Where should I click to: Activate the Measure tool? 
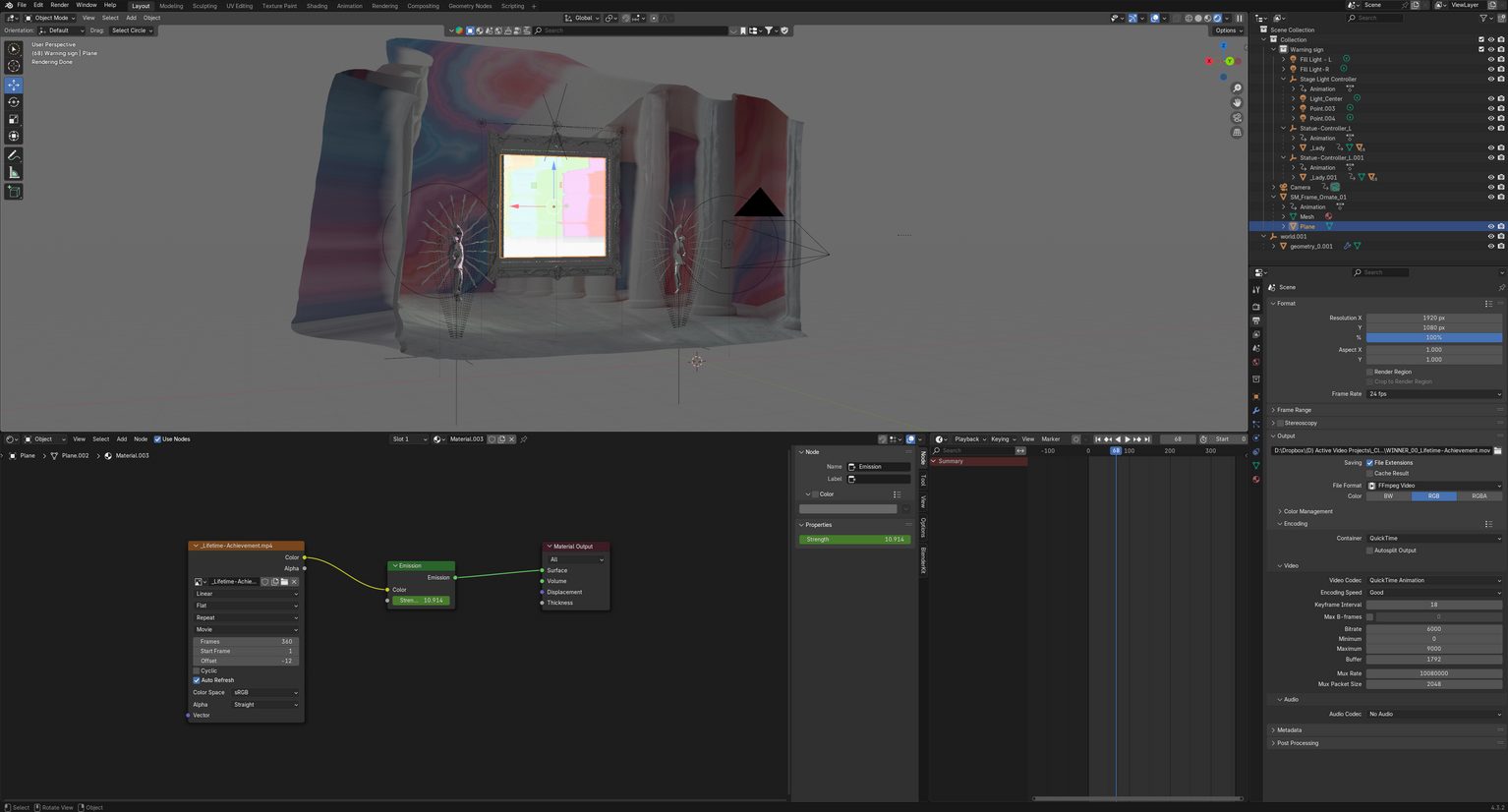click(x=14, y=172)
